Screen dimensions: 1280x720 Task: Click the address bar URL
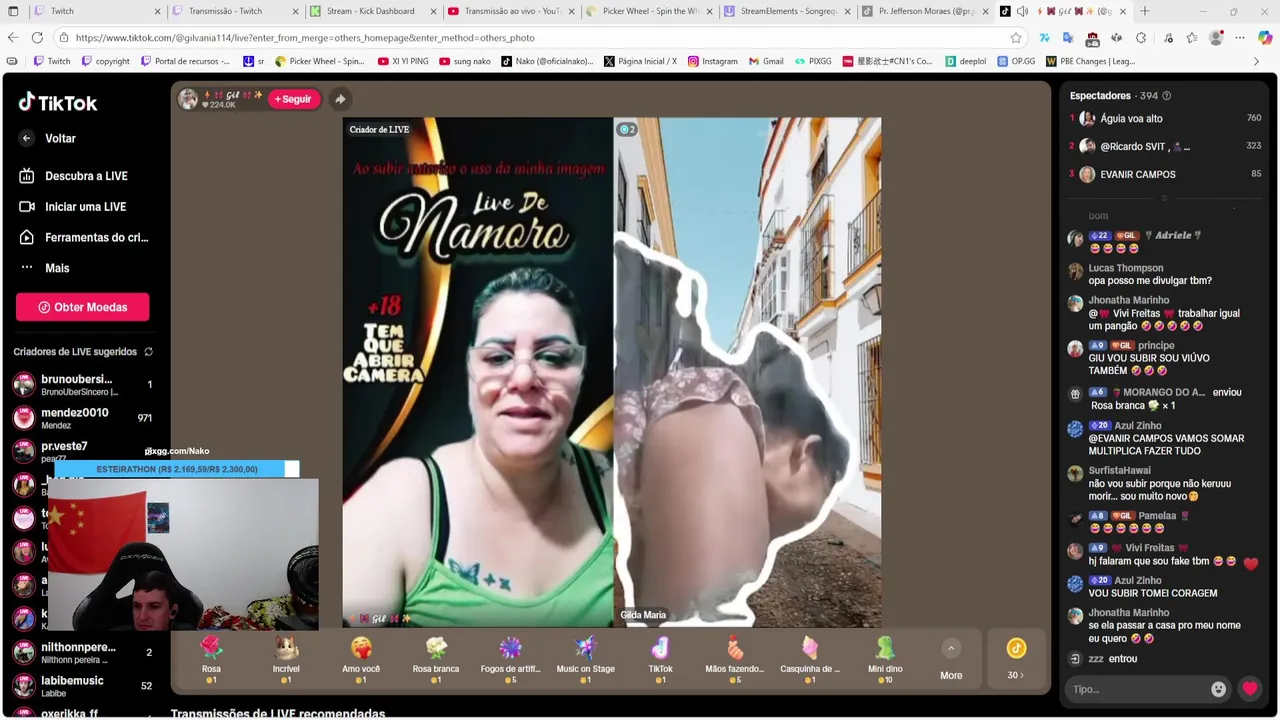[x=305, y=37]
